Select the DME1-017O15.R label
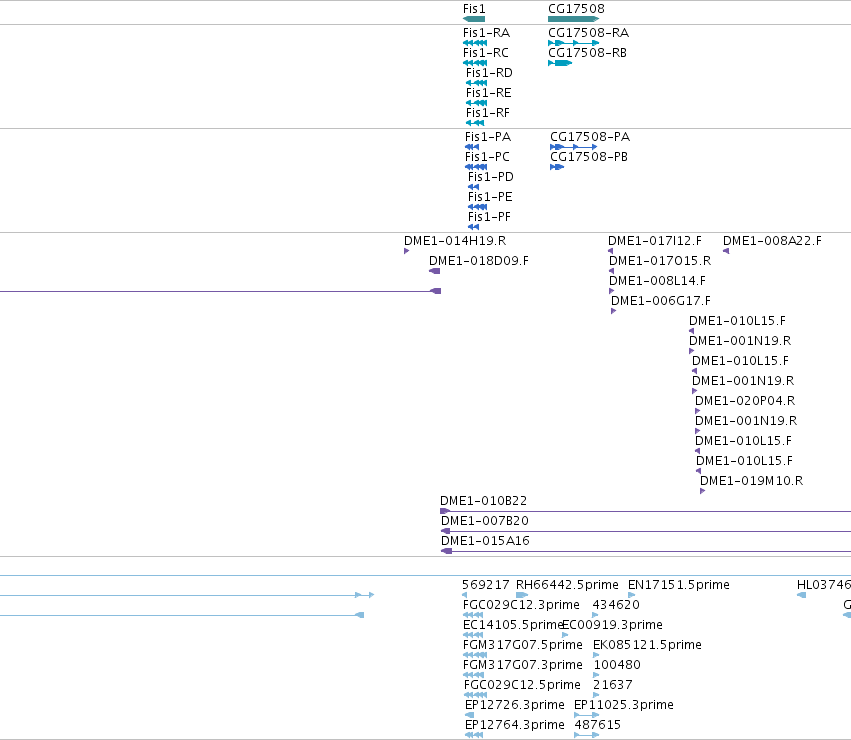This screenshot has width=851, height=740. pyautogui.click(x=660, y=261)
